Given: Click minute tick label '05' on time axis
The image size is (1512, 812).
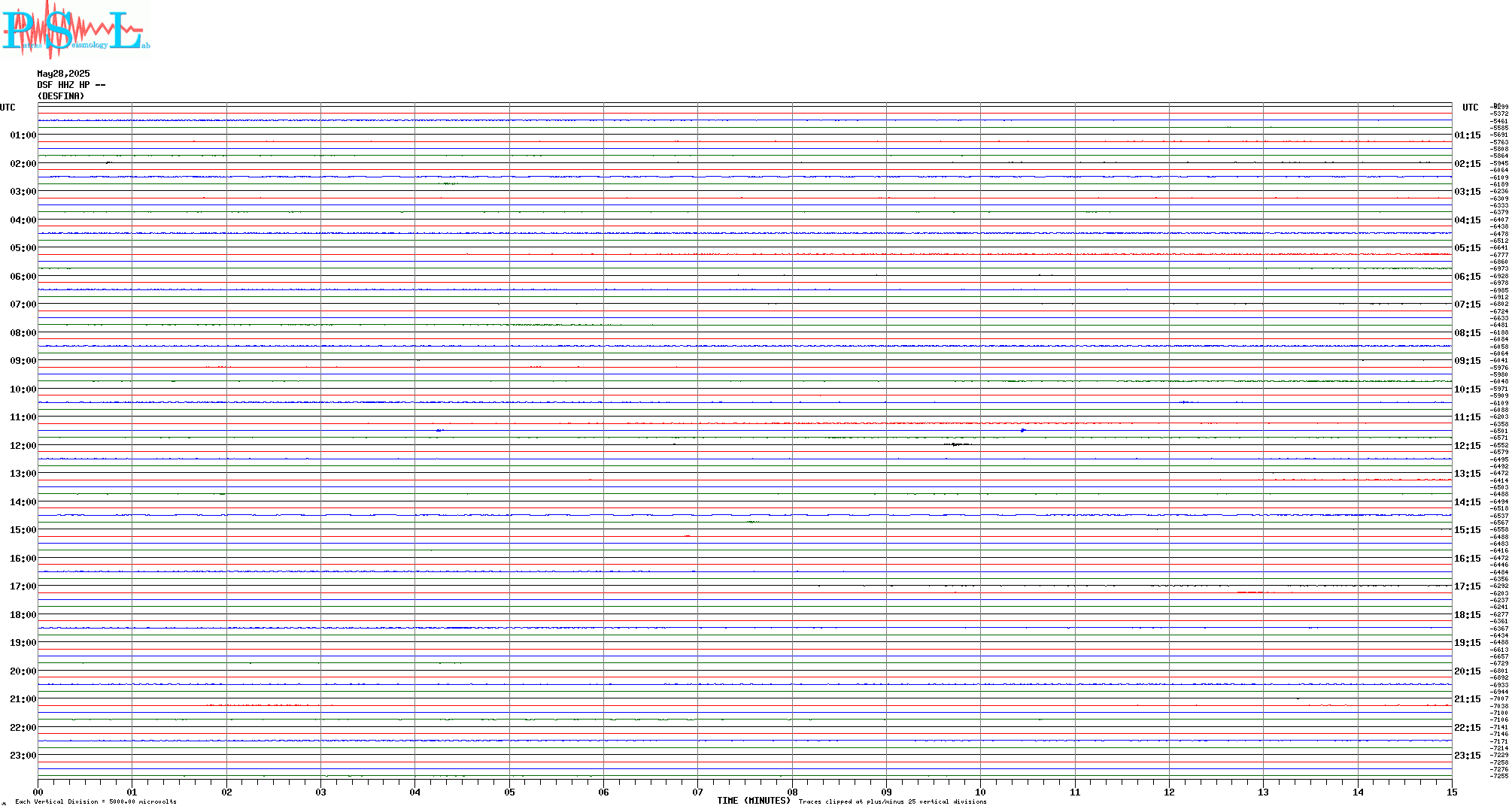Looking at the screenshot, I should tap(509, 792).
